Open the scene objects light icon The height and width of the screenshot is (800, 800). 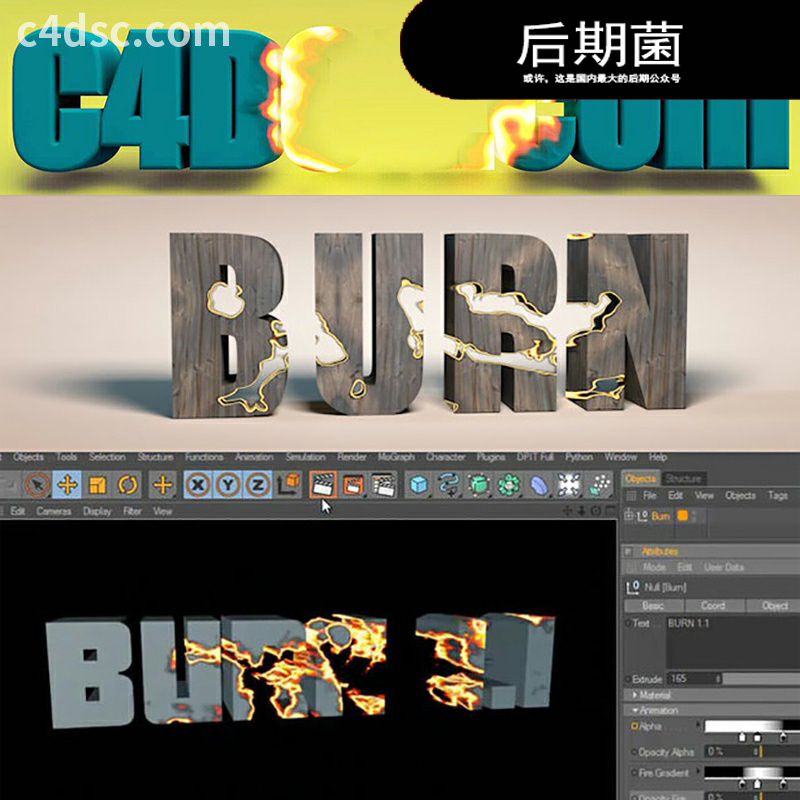click(x=569, y=484)
